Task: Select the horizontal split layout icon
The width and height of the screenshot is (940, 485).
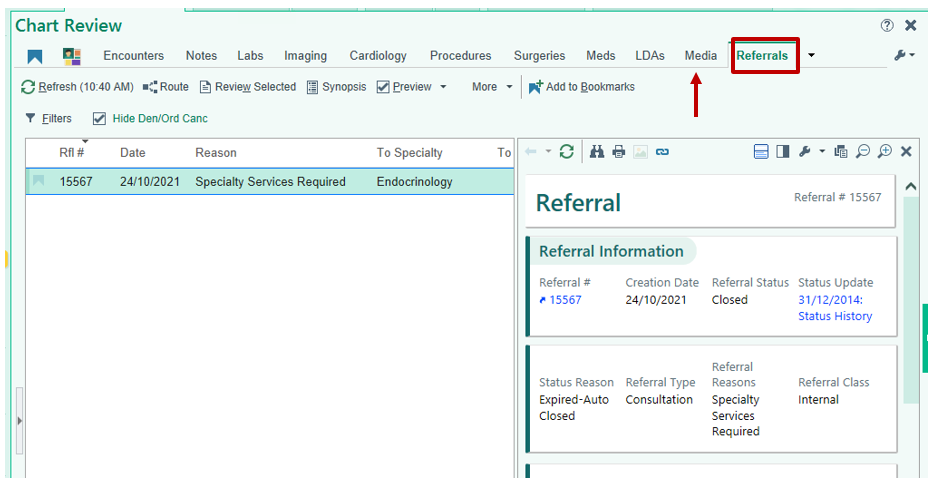Action: pos(761,152)
